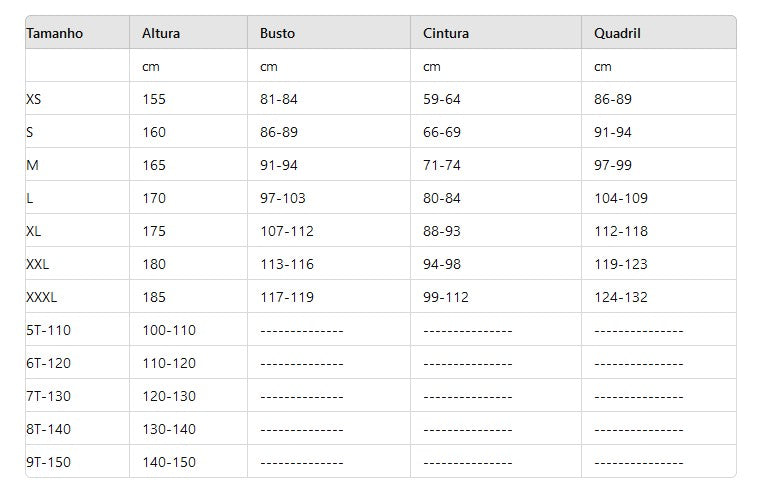Click the height range 120-130
The width and height of the screenshot is (764, 503).
coord(169,396)
